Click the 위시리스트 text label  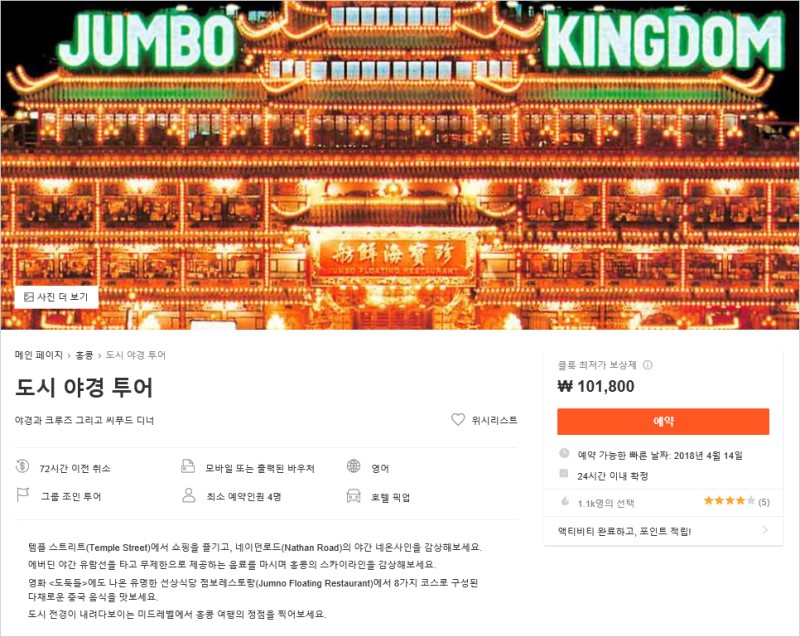[494, 420]
